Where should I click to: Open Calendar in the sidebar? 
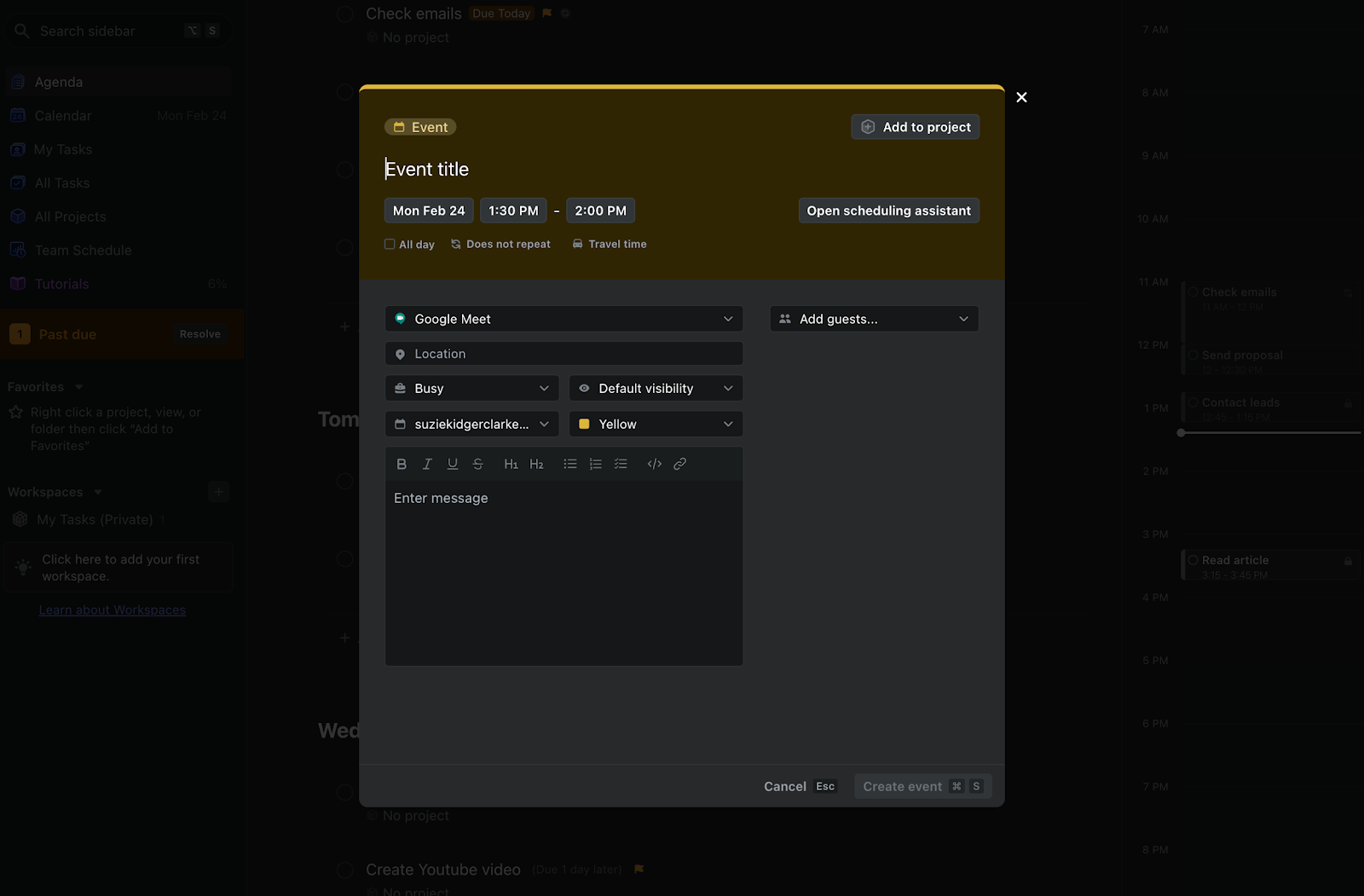point(118,116)
